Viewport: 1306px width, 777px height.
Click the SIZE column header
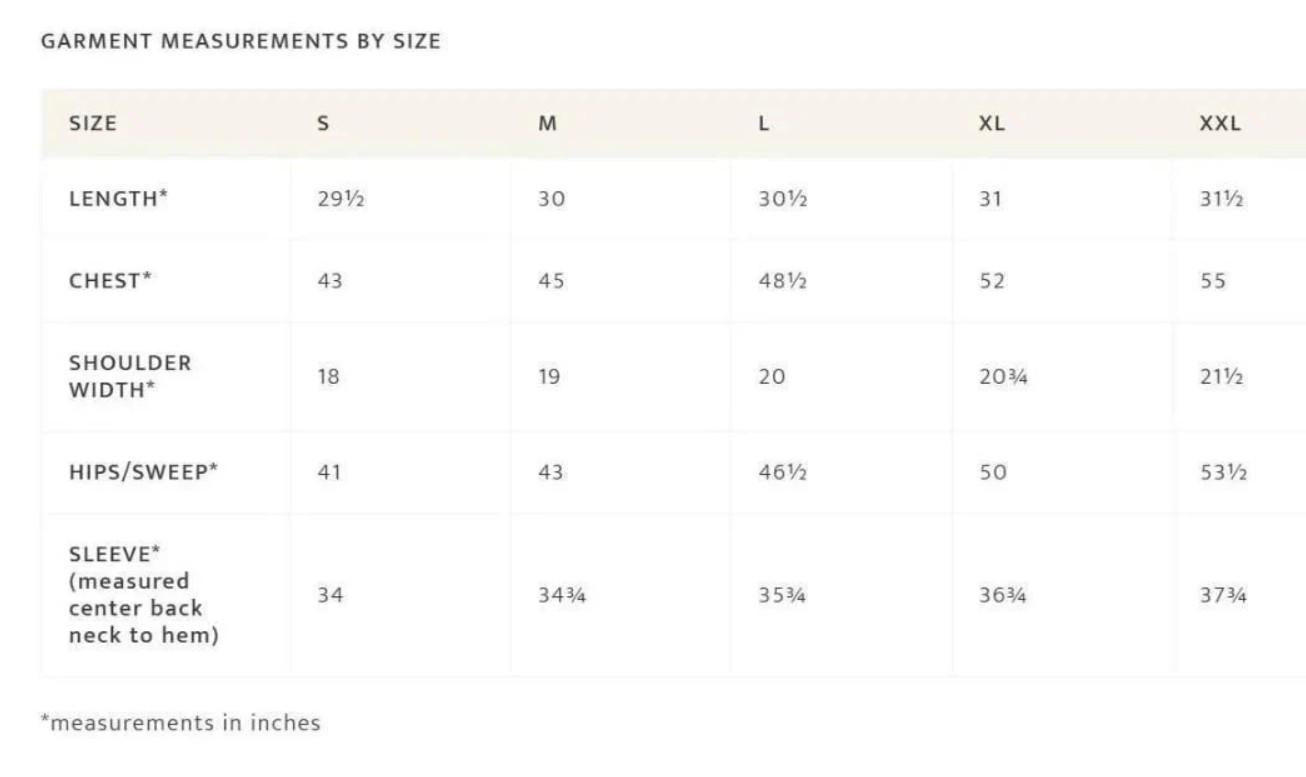tap(93, 124)
